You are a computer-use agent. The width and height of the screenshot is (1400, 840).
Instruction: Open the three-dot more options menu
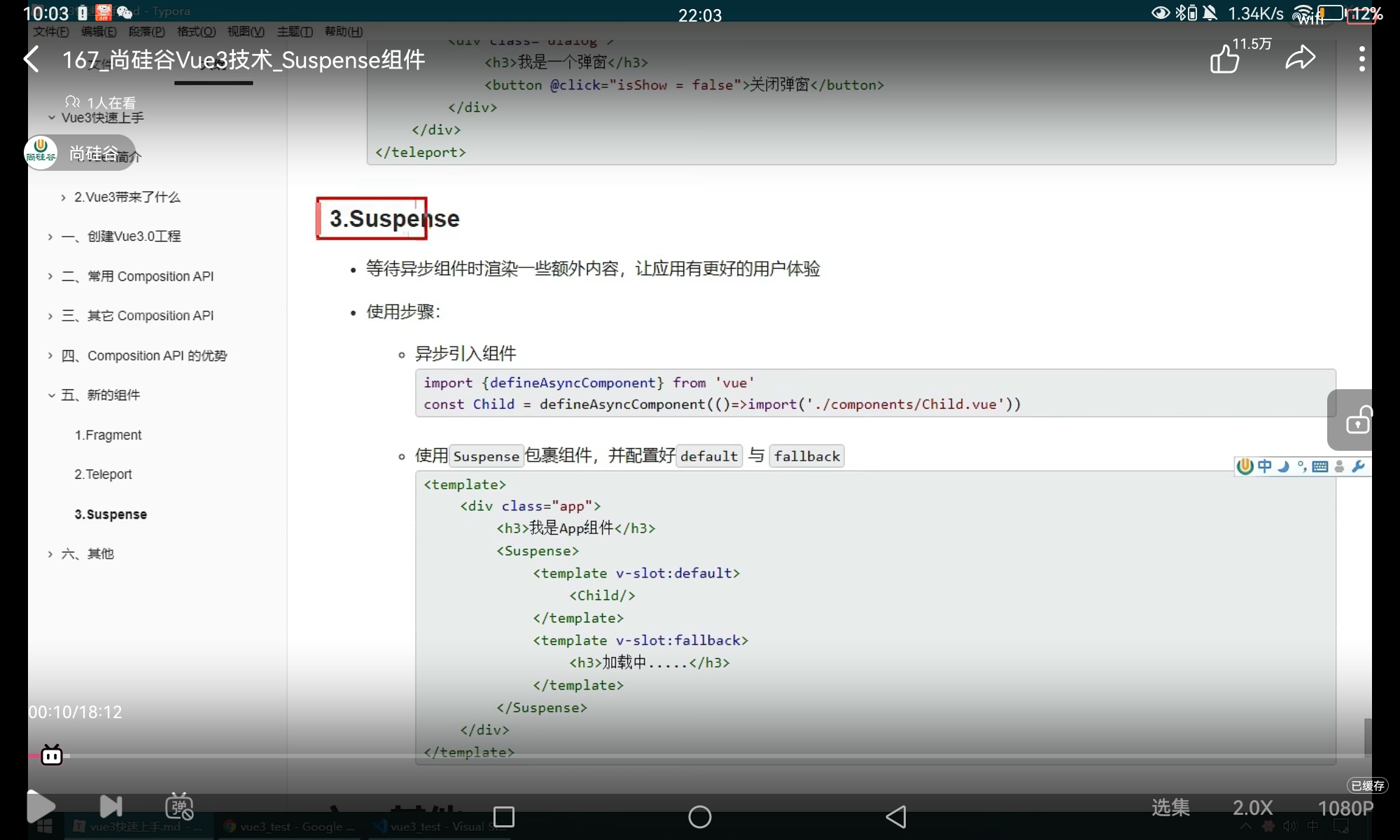click(1361, 59)
